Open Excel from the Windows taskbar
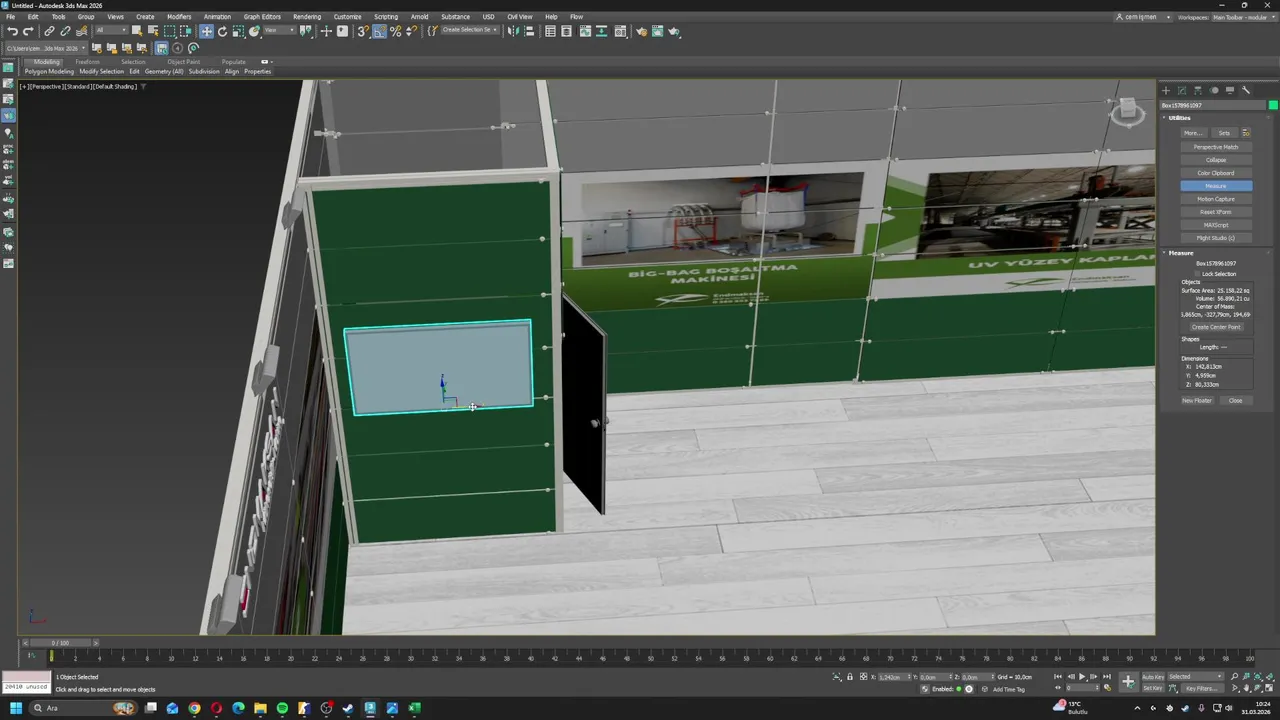1280x720 pixels. click(414, 708)
